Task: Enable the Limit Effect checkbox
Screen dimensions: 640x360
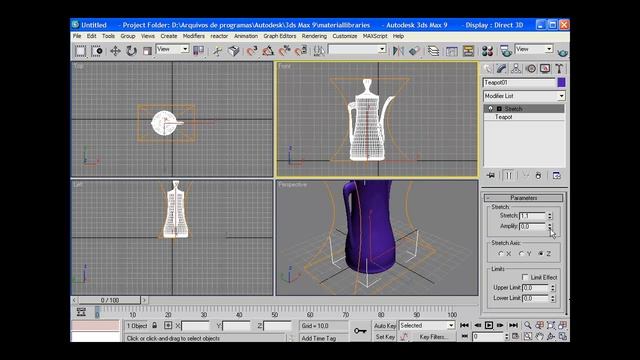Action: (x=525, y=277)
